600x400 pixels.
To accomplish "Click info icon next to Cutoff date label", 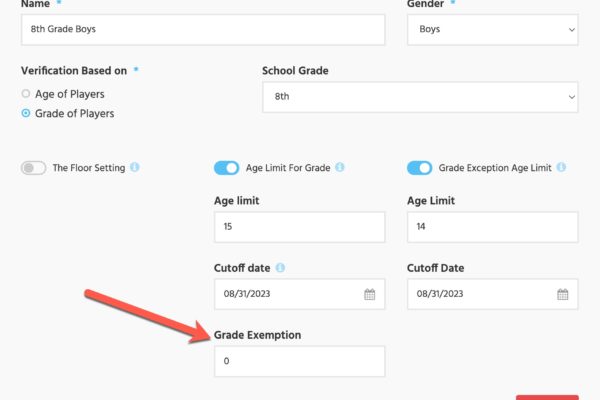I will (280, 268).
